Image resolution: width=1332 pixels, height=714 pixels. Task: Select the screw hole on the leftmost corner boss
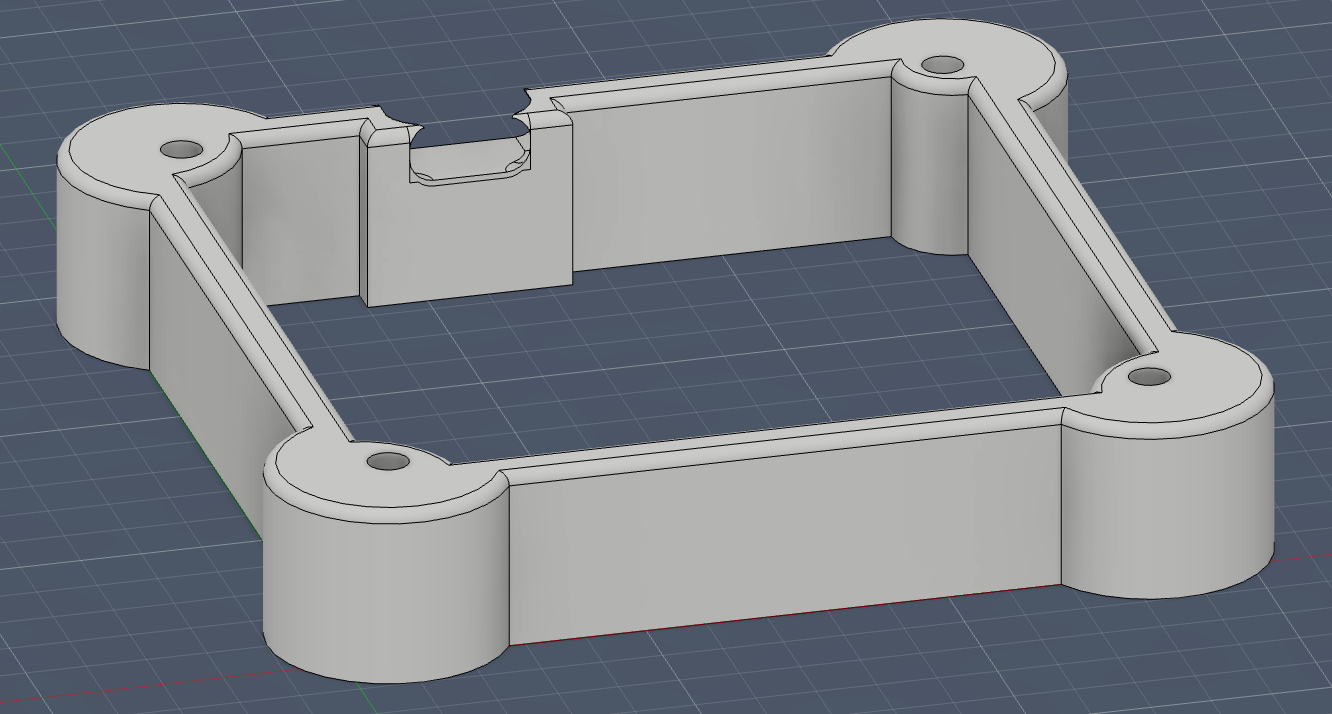point(181,148)
